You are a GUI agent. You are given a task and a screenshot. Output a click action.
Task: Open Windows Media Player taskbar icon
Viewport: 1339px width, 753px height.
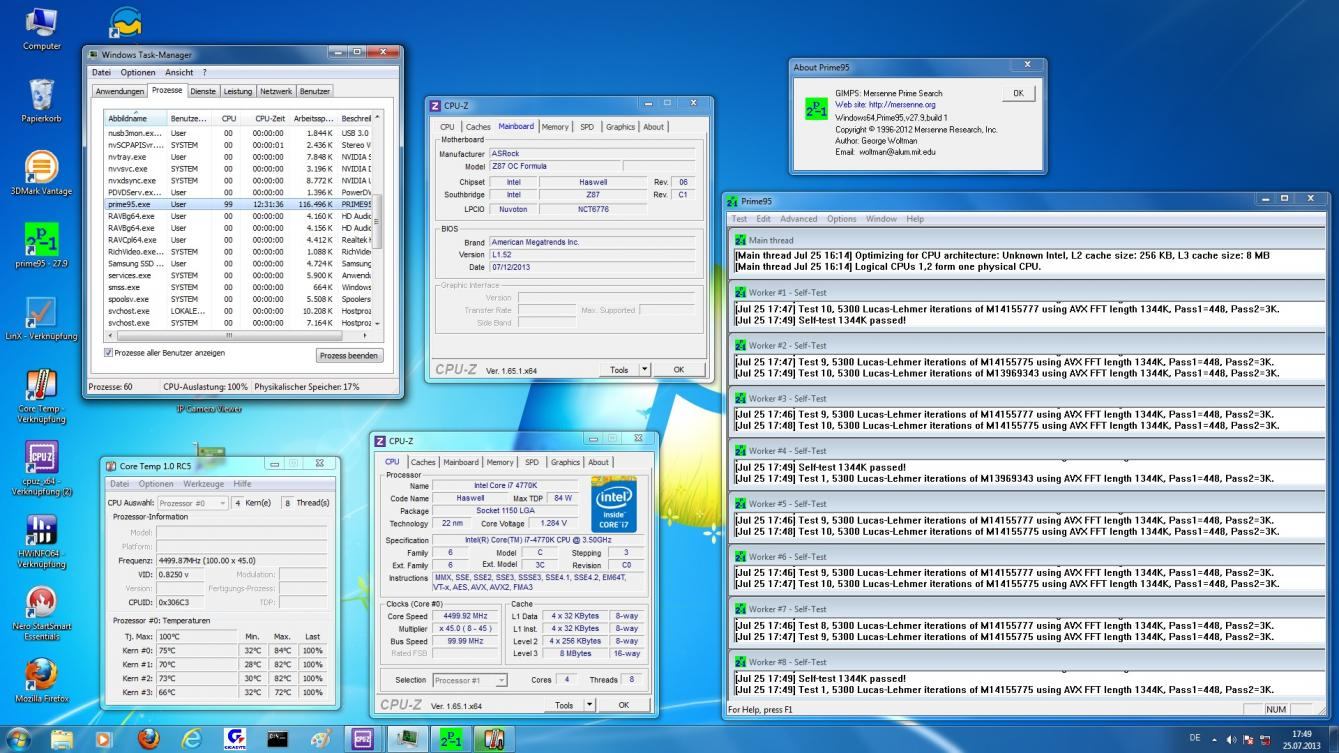104,739
